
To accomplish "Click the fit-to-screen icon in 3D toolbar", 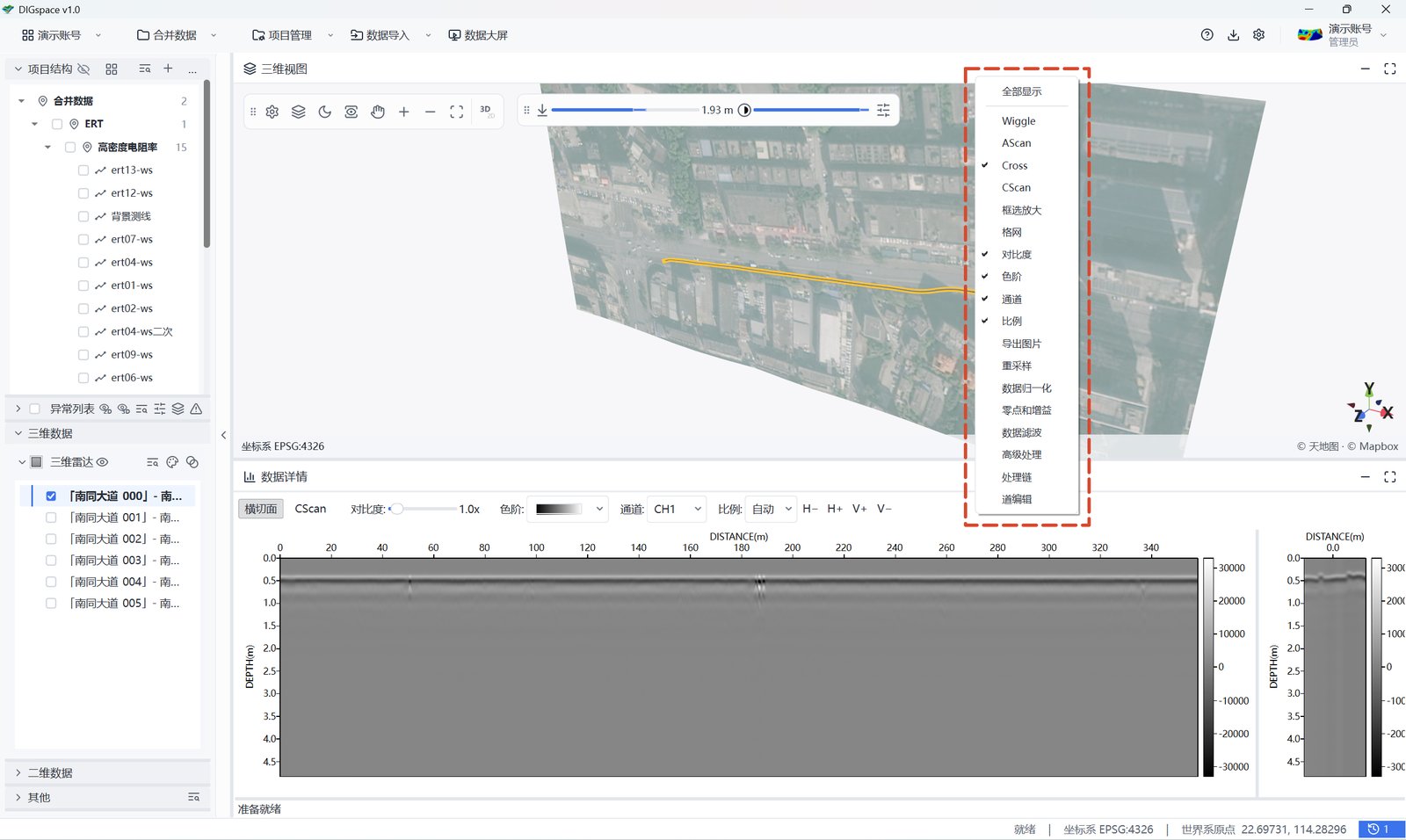I will coord(457,112).
